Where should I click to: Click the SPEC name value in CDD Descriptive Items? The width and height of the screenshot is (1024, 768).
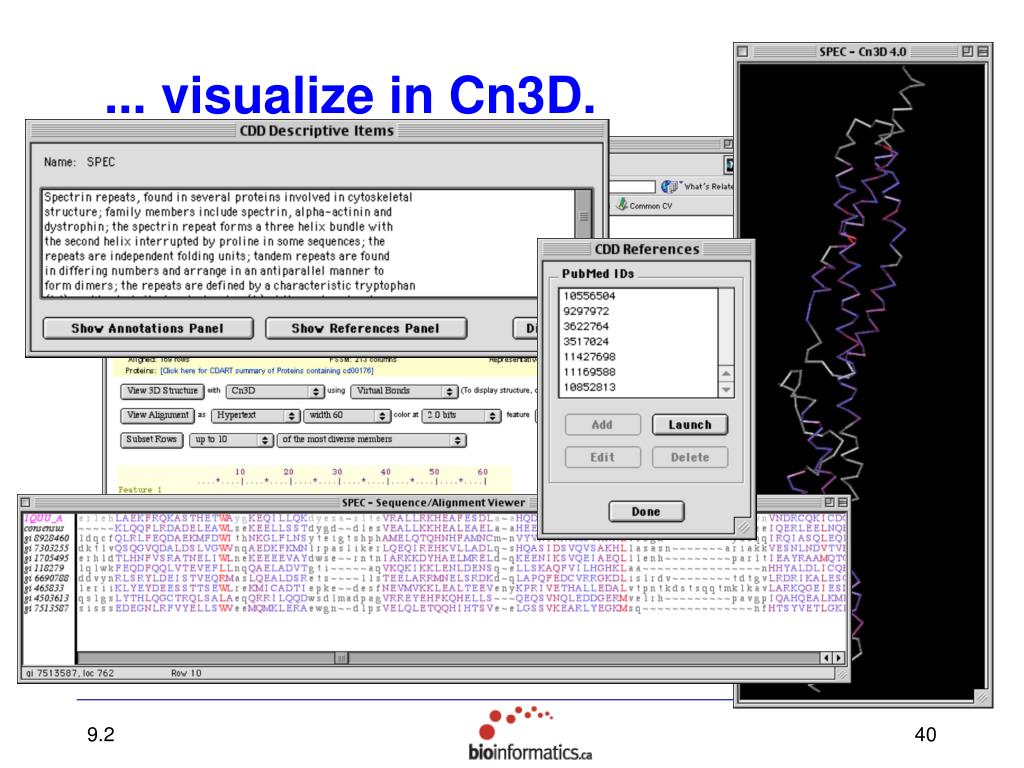point(101,162)
